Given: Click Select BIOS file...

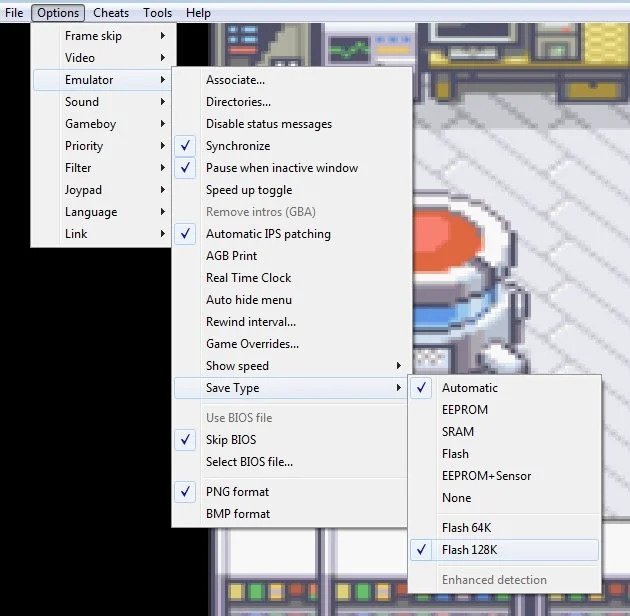Looking at the screenshot, I should 249,462.
